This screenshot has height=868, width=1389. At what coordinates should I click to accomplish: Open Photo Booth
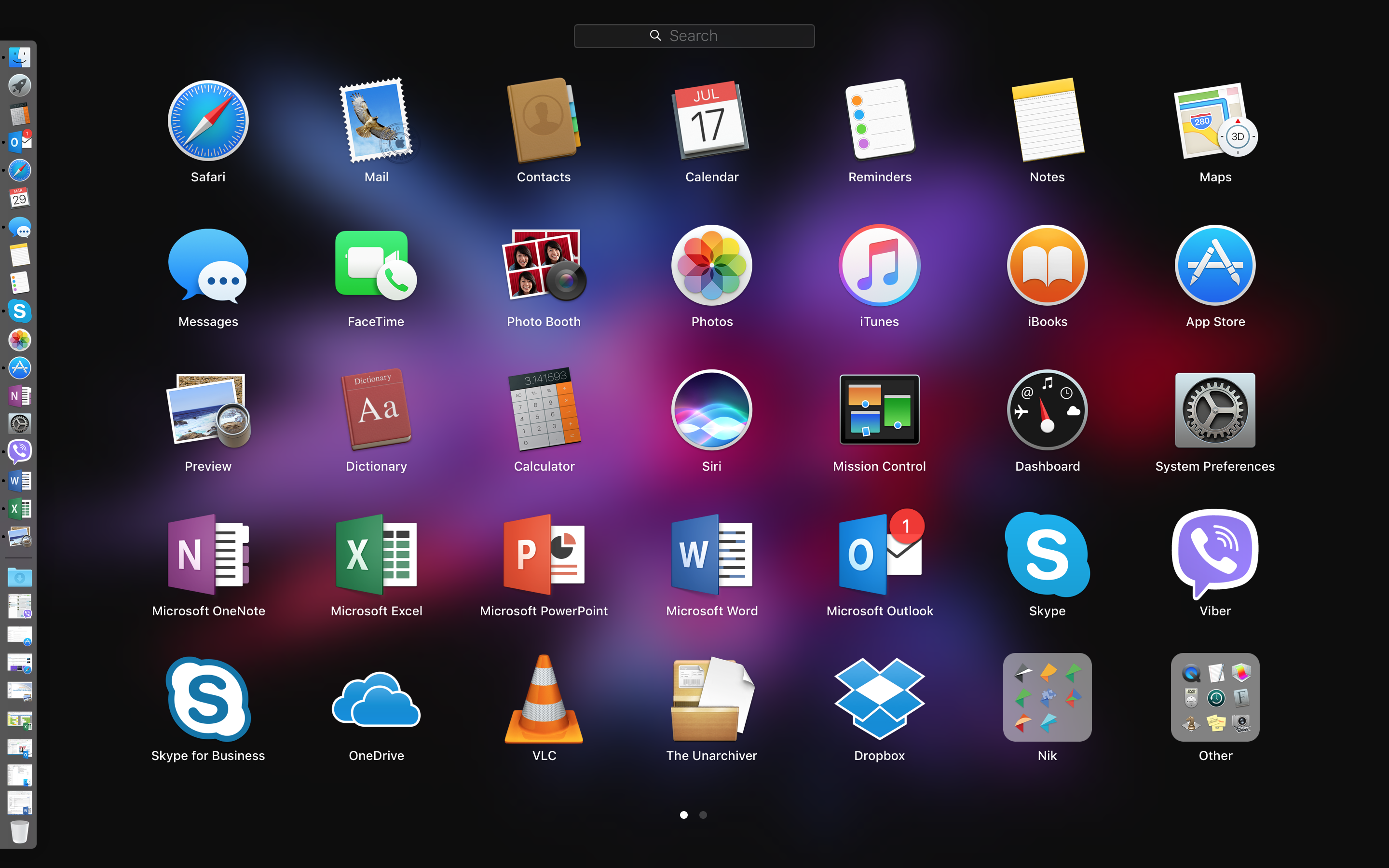[x=544, y=265]
